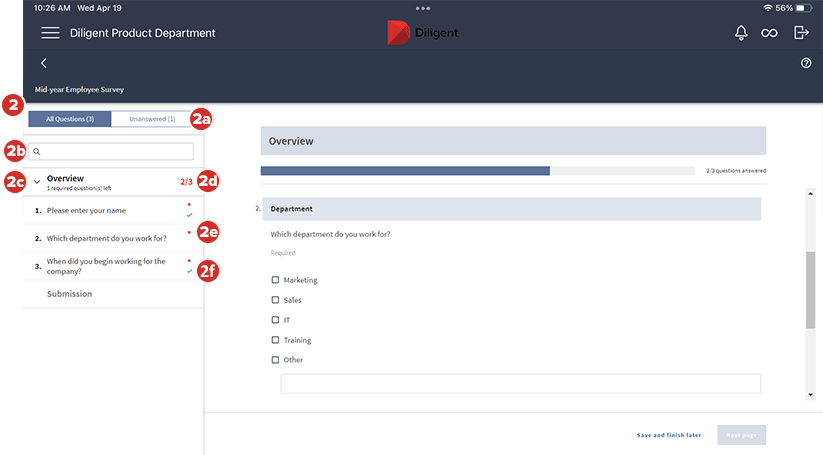Open the notifications bell
The width and height of the screenshot is (823, 455).
pyautogui.click(x=741, y=33)
